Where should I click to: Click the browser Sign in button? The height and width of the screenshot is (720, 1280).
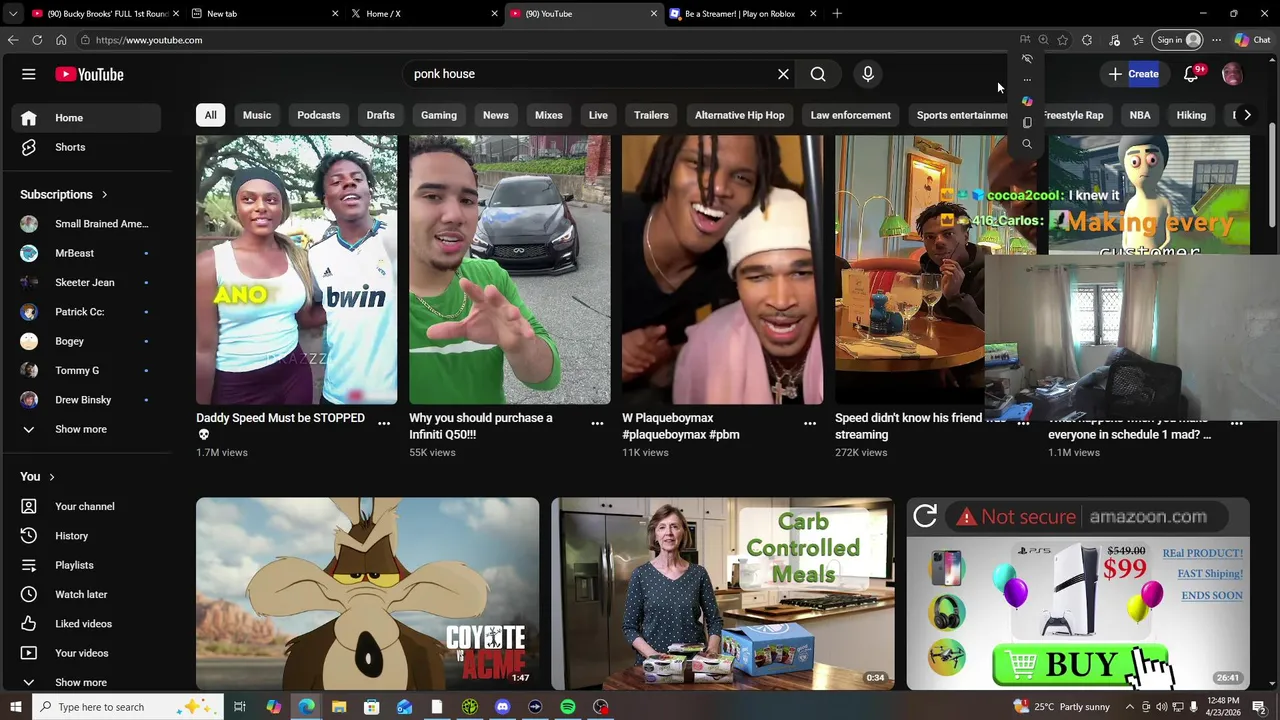click(x=1177, y=40)
